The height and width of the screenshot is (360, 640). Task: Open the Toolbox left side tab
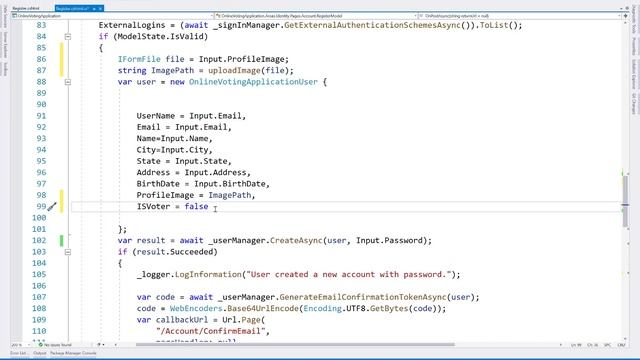5,69
